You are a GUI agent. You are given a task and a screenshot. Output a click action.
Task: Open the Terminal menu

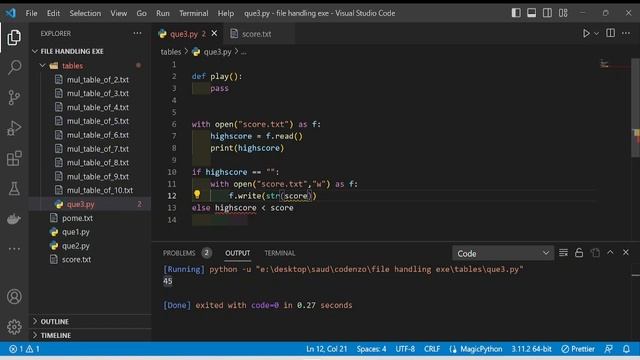pyautogui.click(x=193, y=13)
